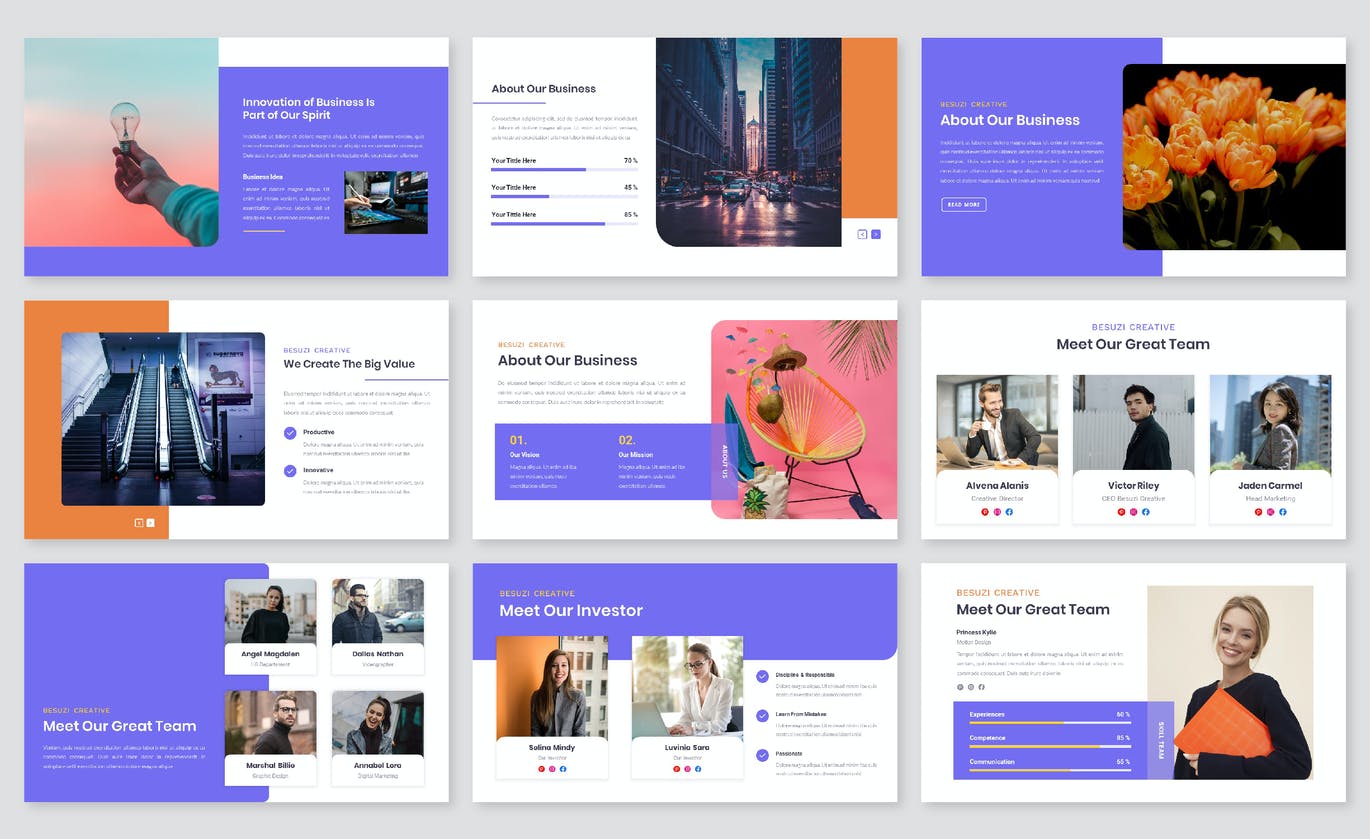Select Marshal Billie team photo

click(270, 723)
